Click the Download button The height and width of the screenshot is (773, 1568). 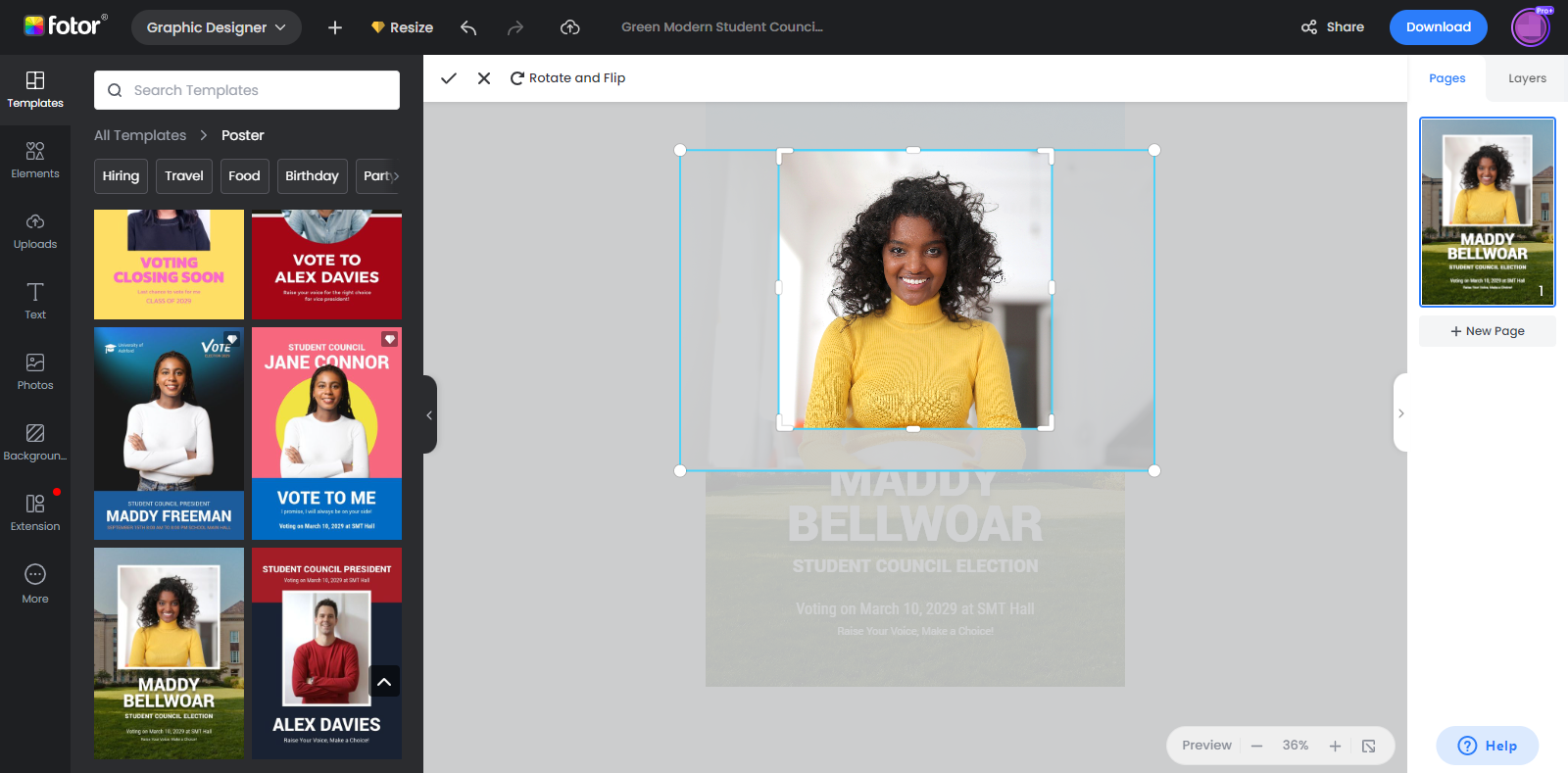pyautogui.click(x=1438, y=27)
